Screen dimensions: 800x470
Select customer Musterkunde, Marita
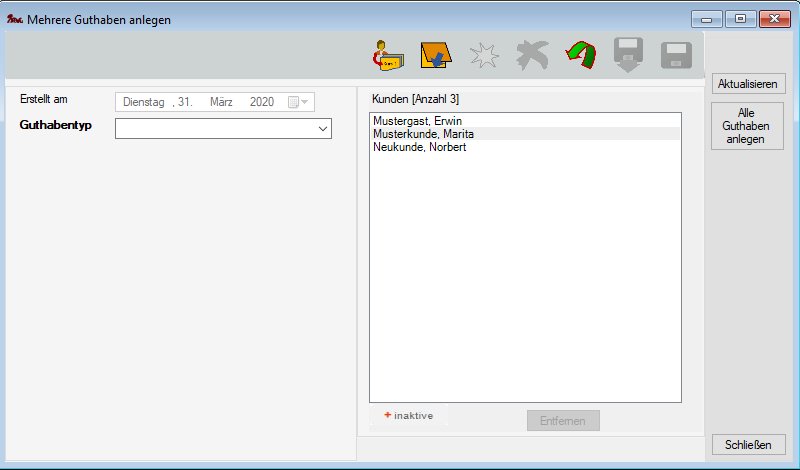[x=423, y=134]
